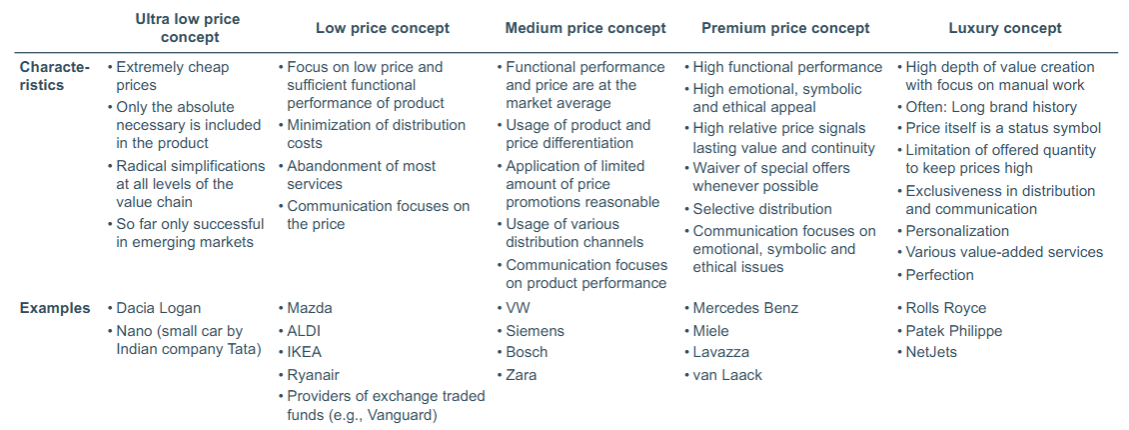The width and height of the screenshot is (1129, 430).
Task: Click the Lavazza entry
Action: point(721,352)
